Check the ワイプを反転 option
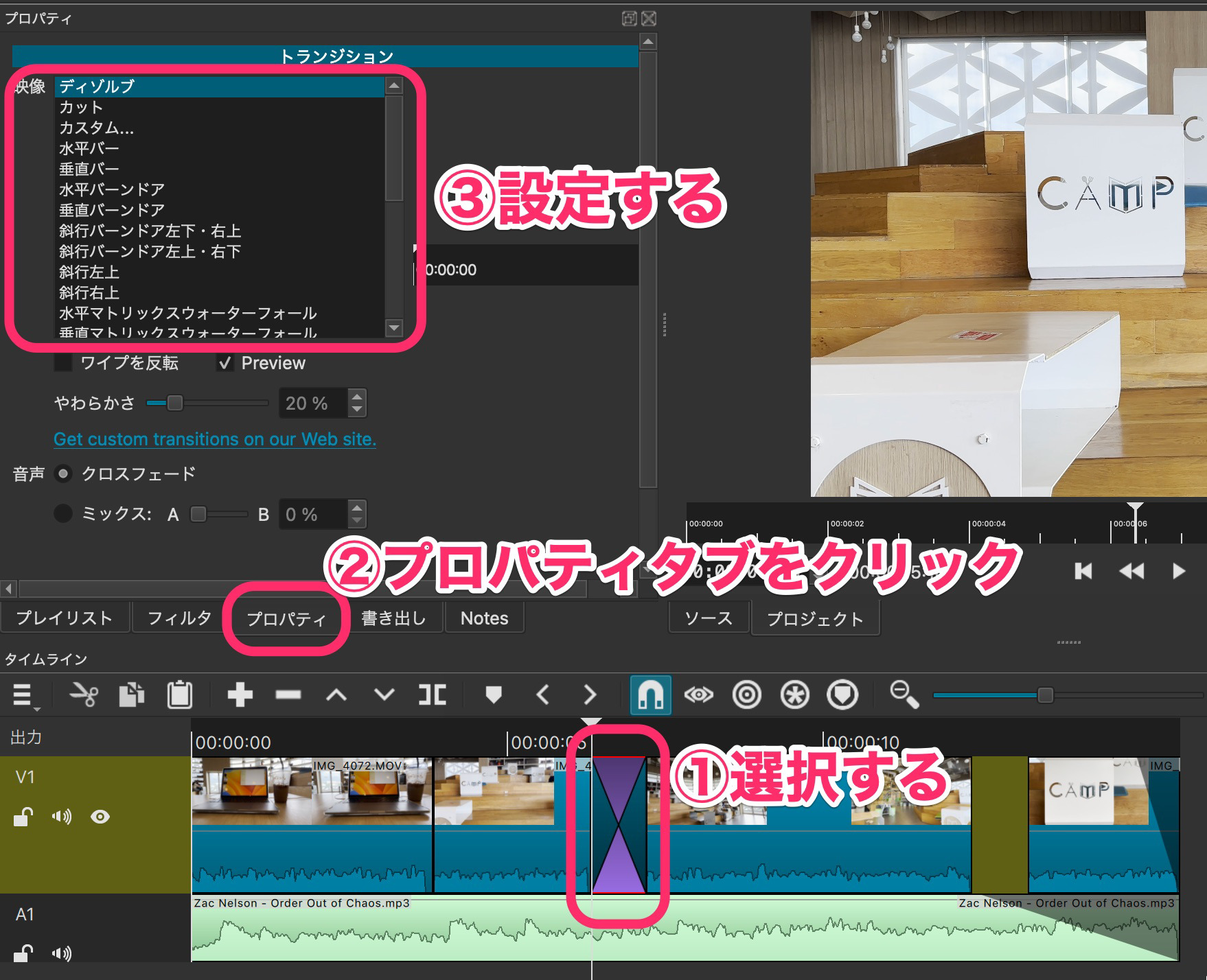The width and height of the screenshot is (1207, 980). point(62,362)
